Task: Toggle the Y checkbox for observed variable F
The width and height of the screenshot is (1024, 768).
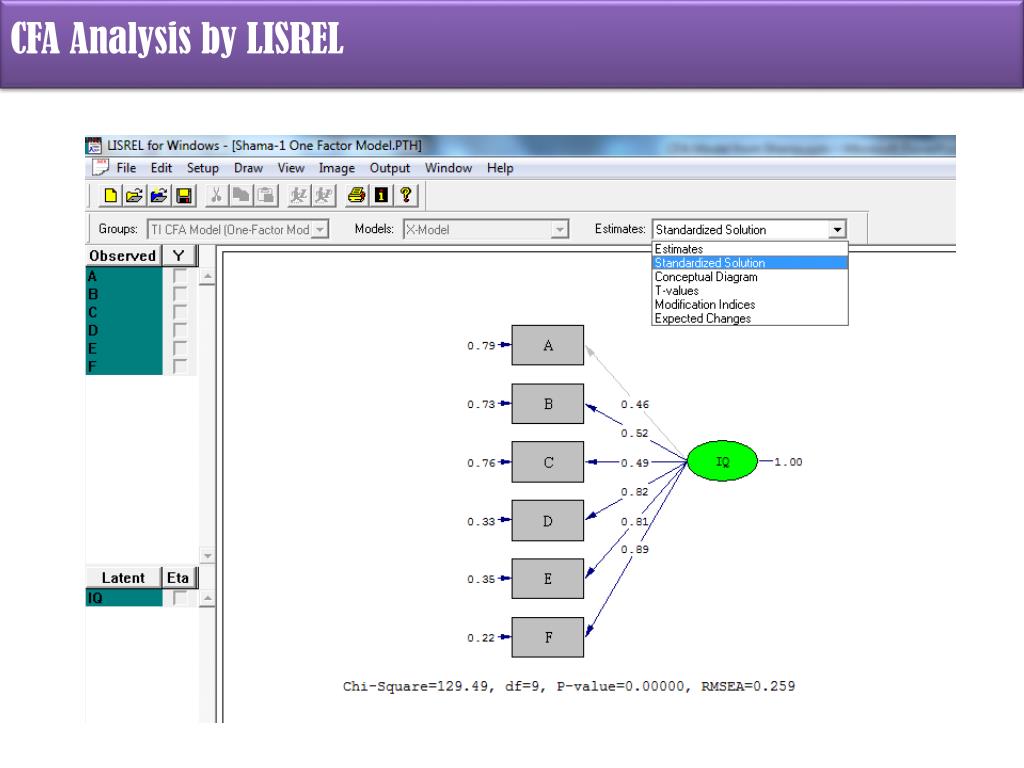Action: click(180, 366)
